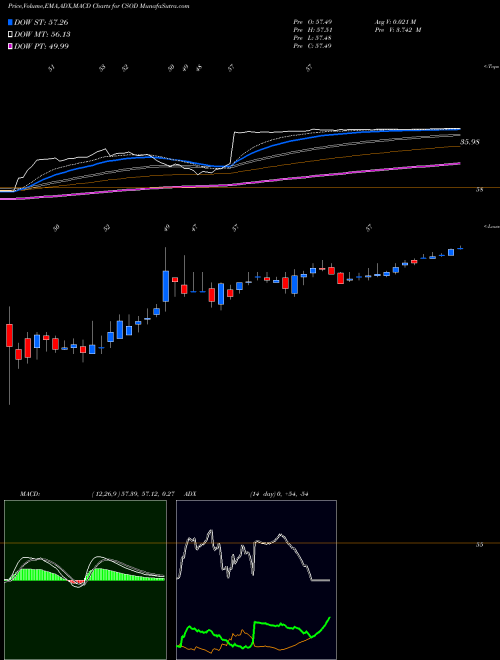Click the chart title mentioning CSOD MunafaSutra.com
This screenshot has height=660, width=500.
[98, 7]
